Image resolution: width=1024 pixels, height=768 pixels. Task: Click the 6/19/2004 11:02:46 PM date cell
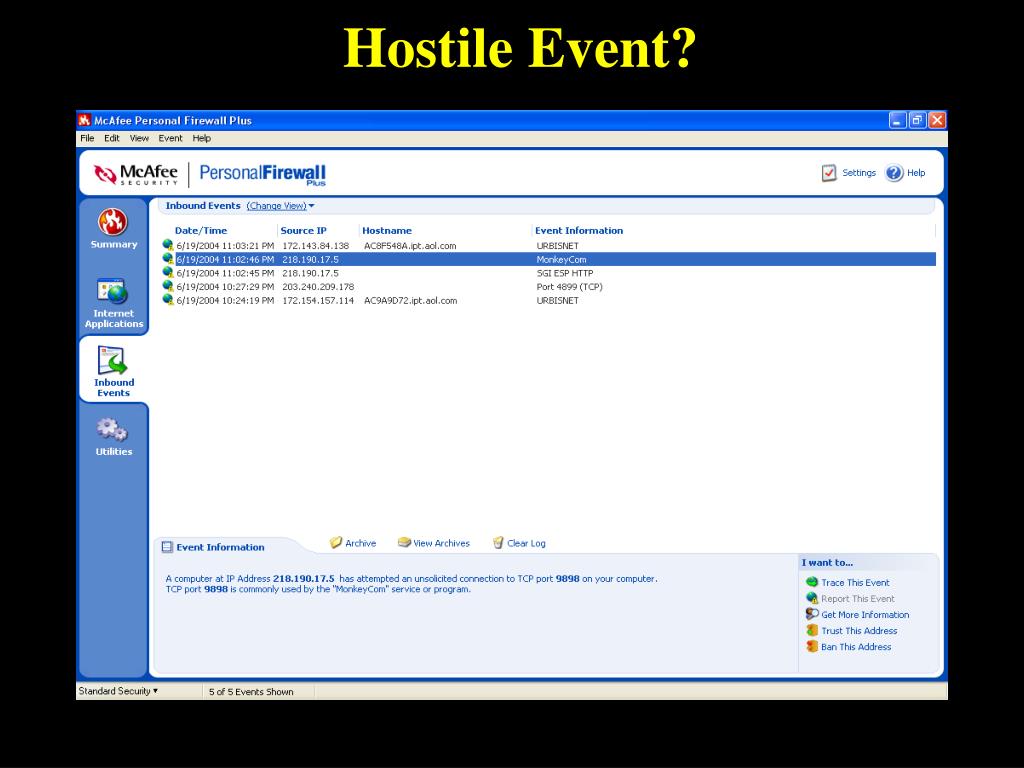click(225, 260)
